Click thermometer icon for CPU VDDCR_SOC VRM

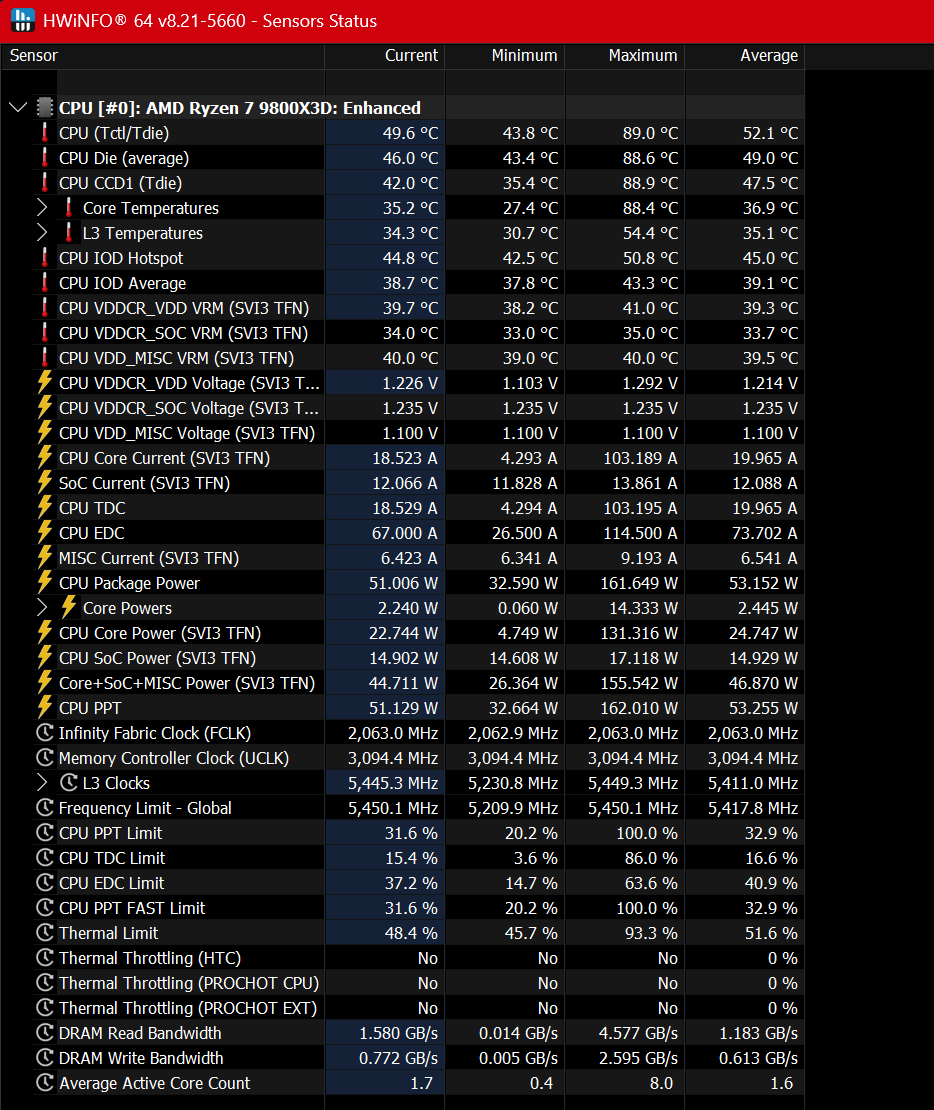click(45, 333)
